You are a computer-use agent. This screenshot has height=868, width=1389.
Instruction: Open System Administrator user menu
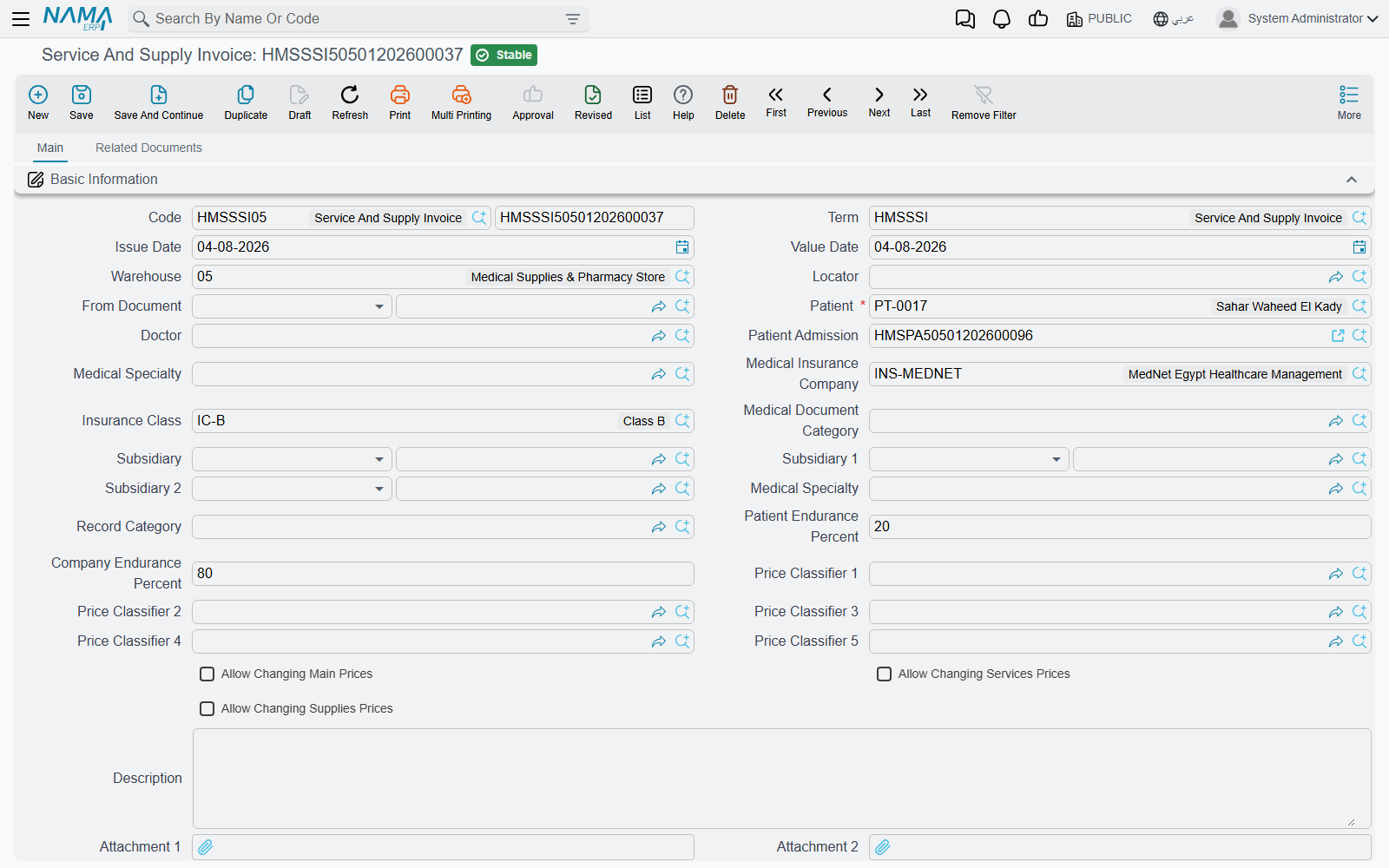pos(1298,19)
